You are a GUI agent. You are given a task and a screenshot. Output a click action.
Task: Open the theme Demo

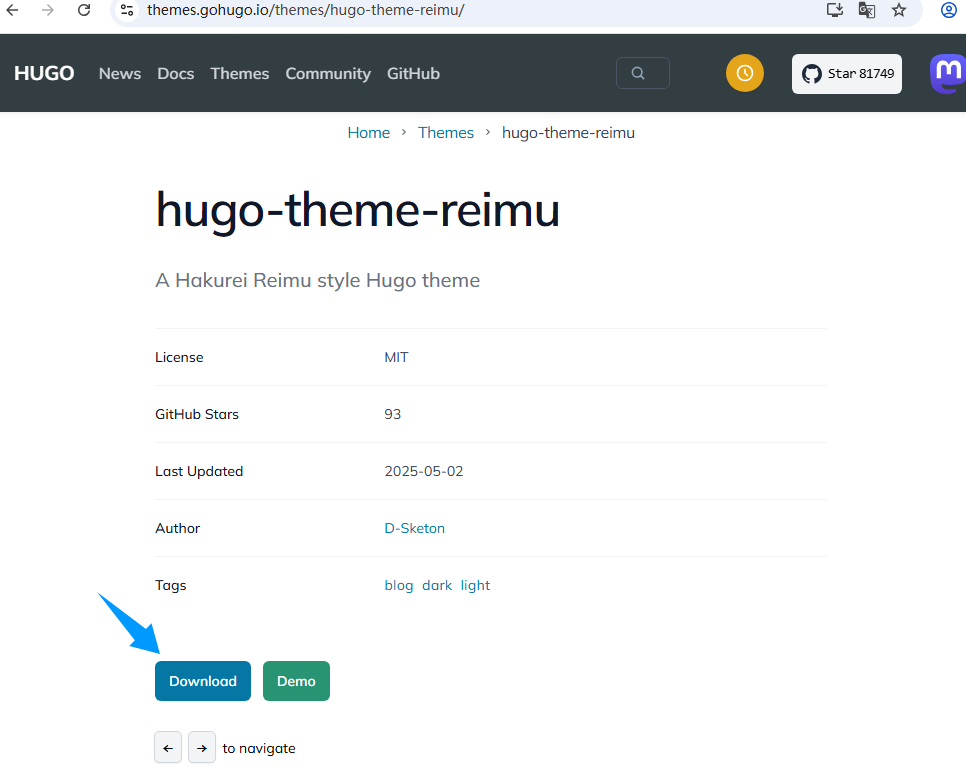coord(296,680)
